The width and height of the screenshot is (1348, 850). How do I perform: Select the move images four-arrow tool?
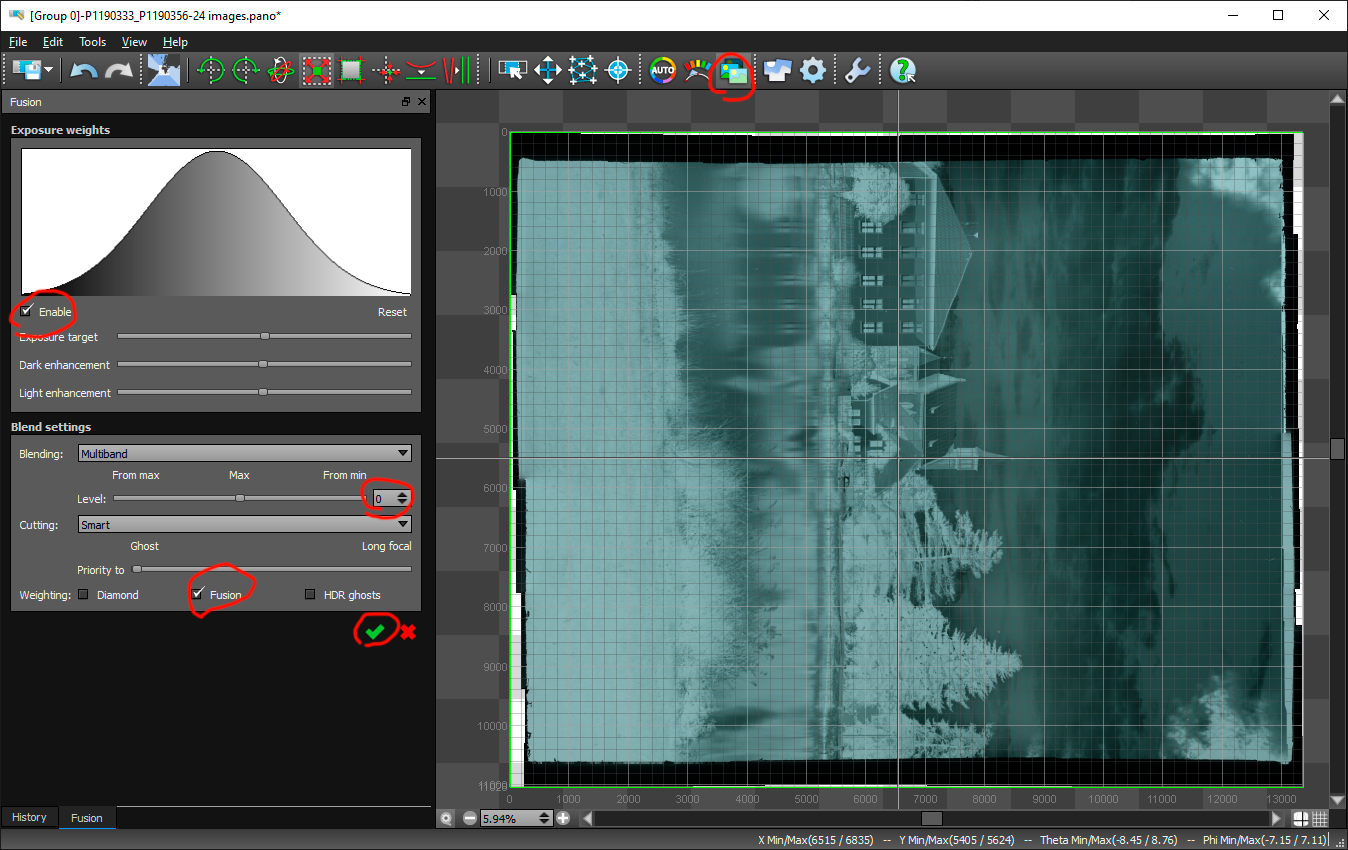(547, 70)
